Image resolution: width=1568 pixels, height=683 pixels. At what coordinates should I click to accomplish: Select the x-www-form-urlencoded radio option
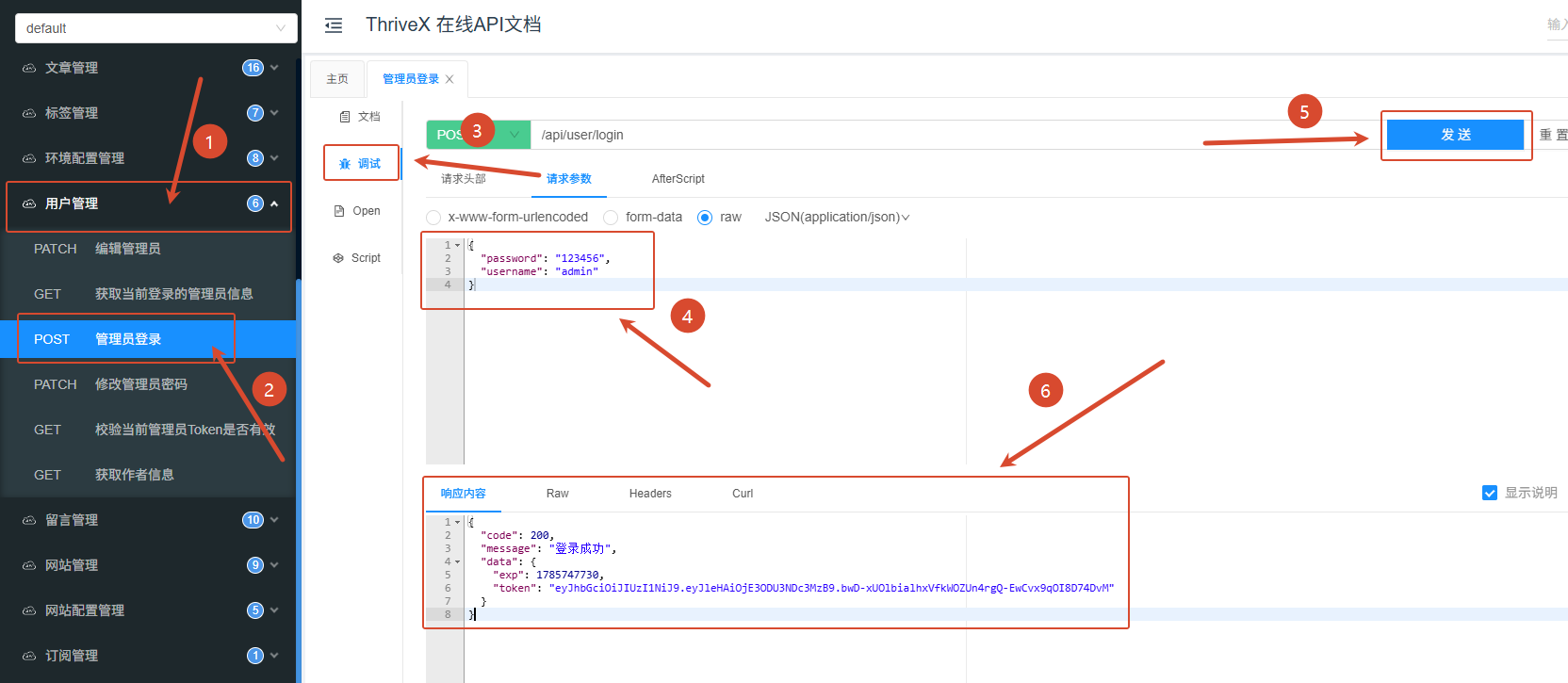point(433,218)
